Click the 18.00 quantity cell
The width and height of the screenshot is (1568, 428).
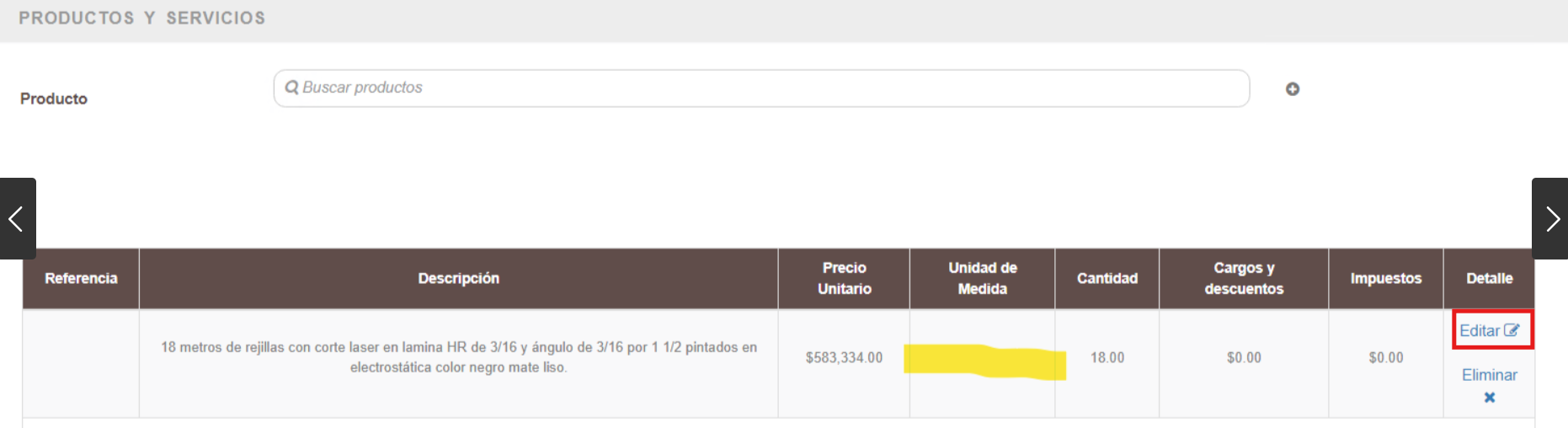point(1107,357)
